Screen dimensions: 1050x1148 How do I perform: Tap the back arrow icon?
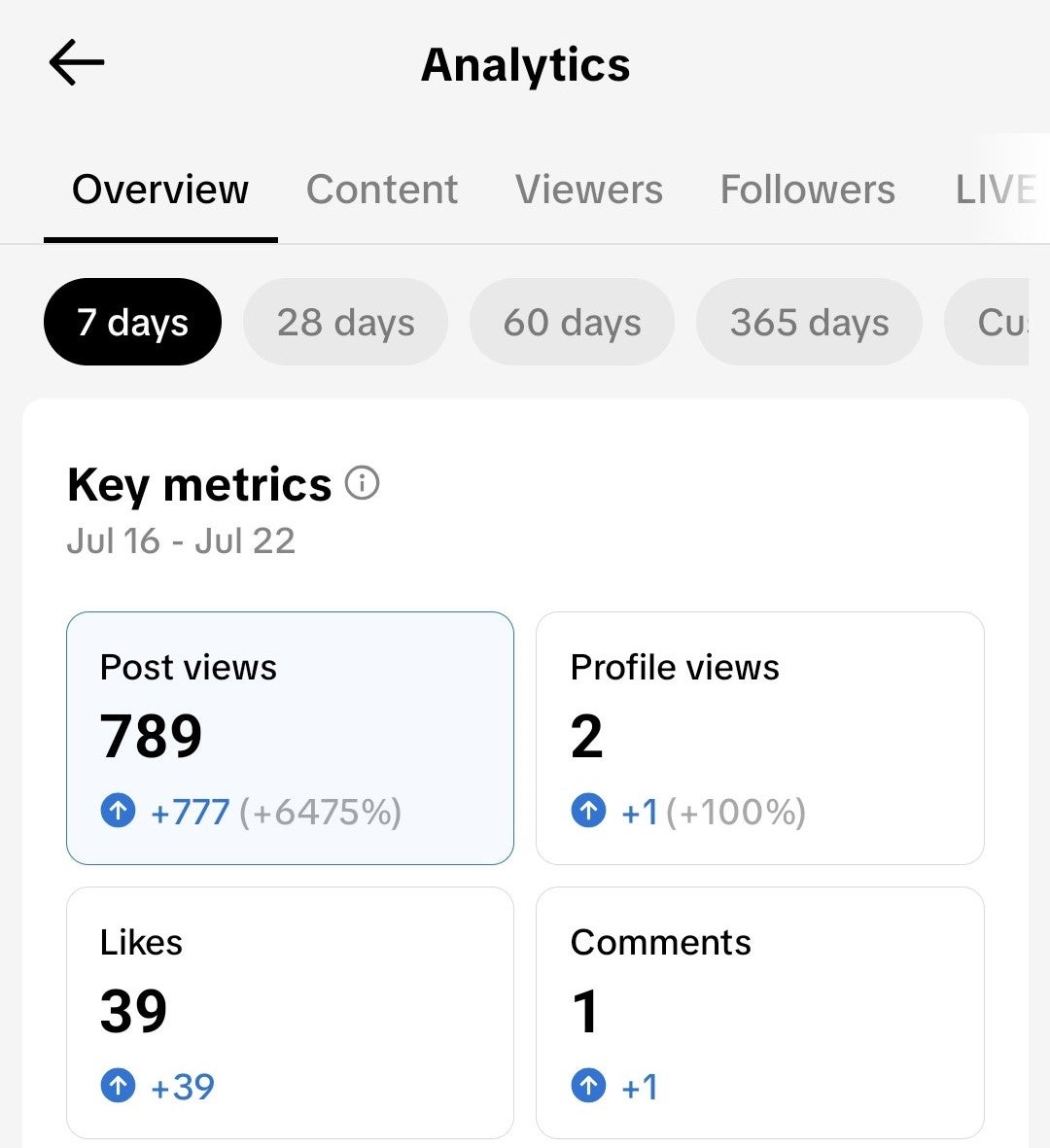[x=77, y=63]
